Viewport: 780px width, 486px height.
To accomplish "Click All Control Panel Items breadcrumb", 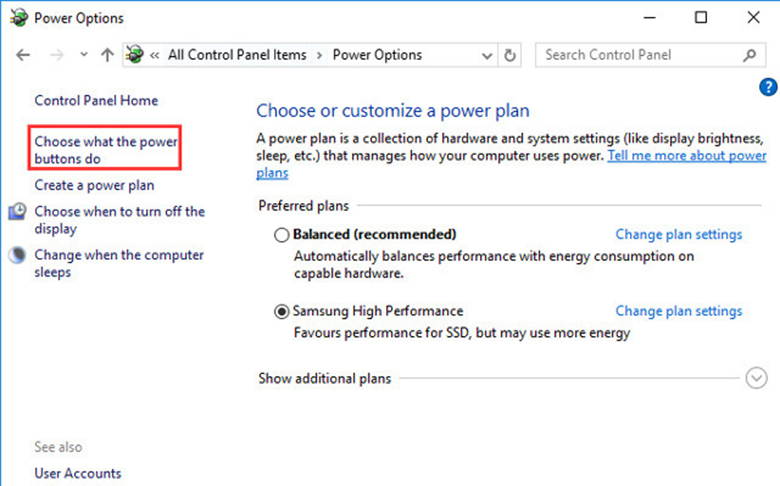I will coord(237,55).
